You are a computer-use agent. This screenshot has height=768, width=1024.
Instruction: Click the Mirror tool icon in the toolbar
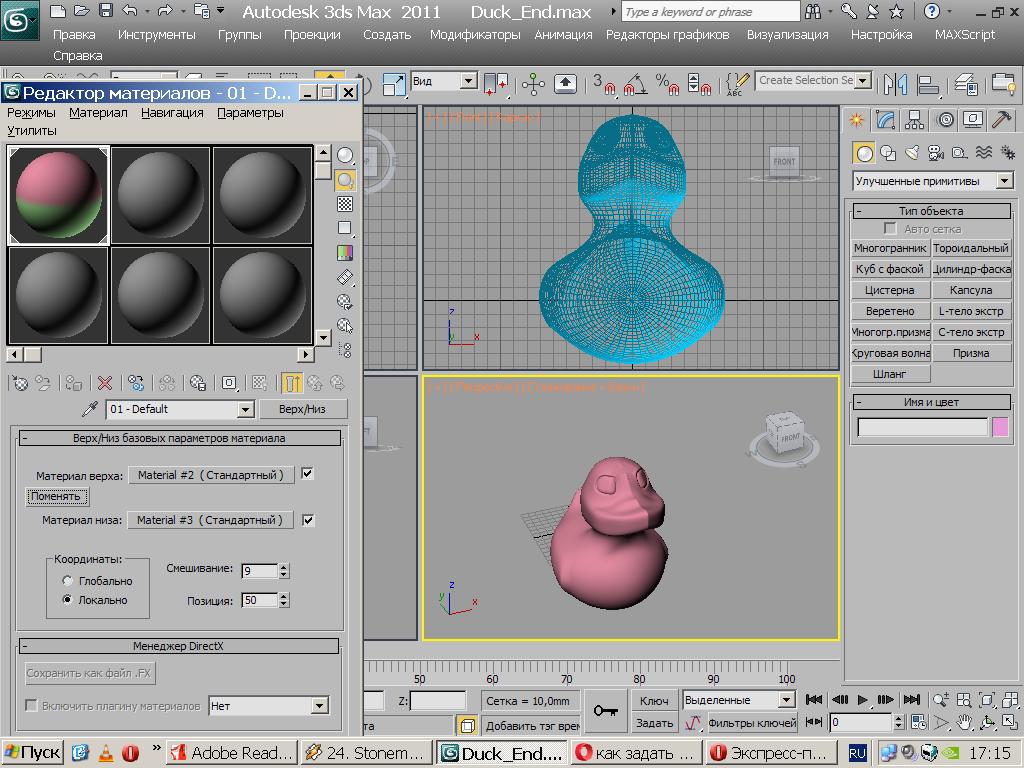pyautogui.click(x=896, y=84)
